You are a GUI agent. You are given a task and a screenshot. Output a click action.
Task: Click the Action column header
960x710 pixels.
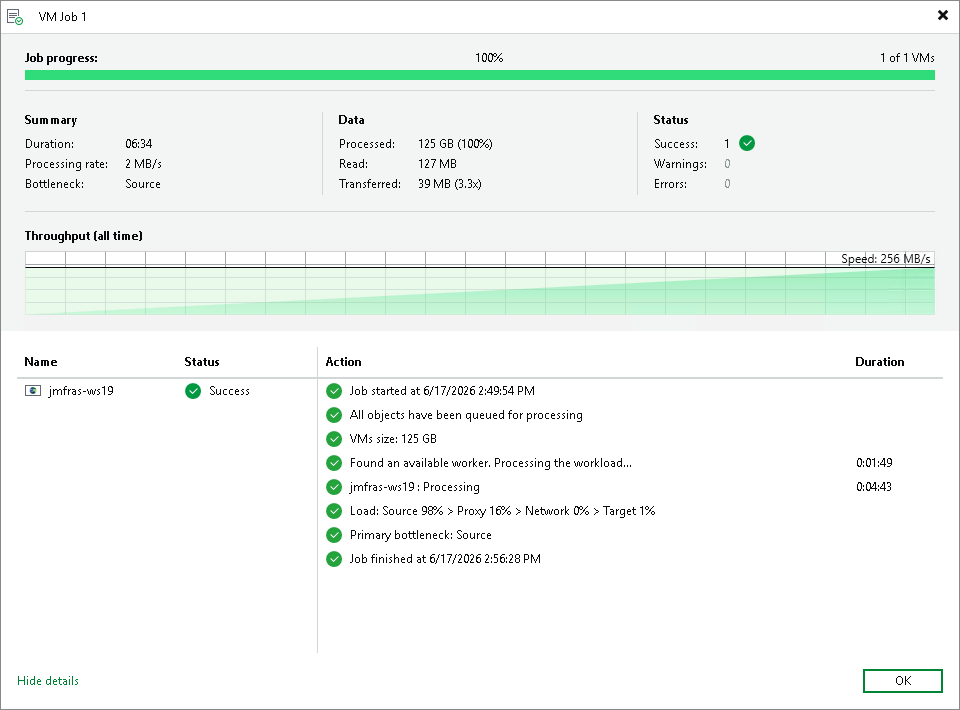click(x=343, y=362)
